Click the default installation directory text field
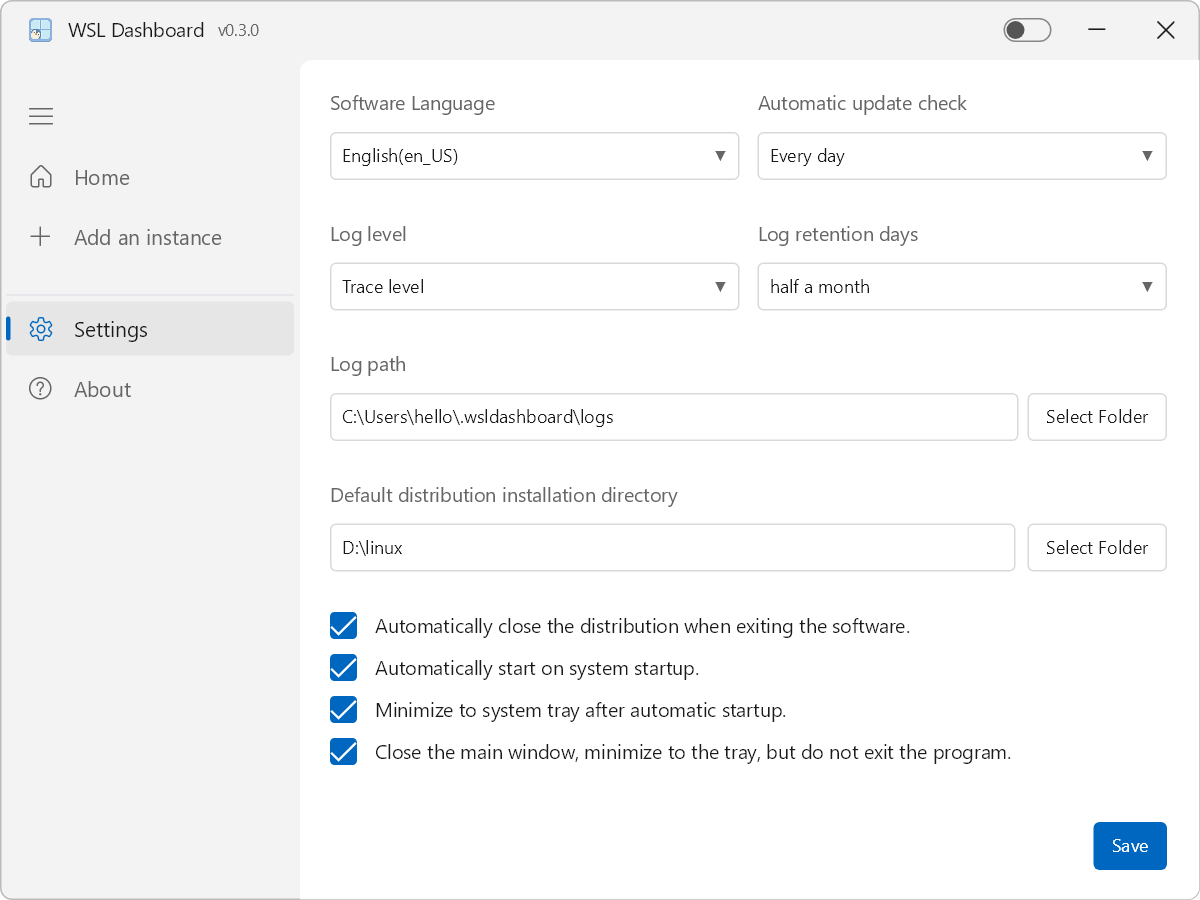 pos(672,548)
